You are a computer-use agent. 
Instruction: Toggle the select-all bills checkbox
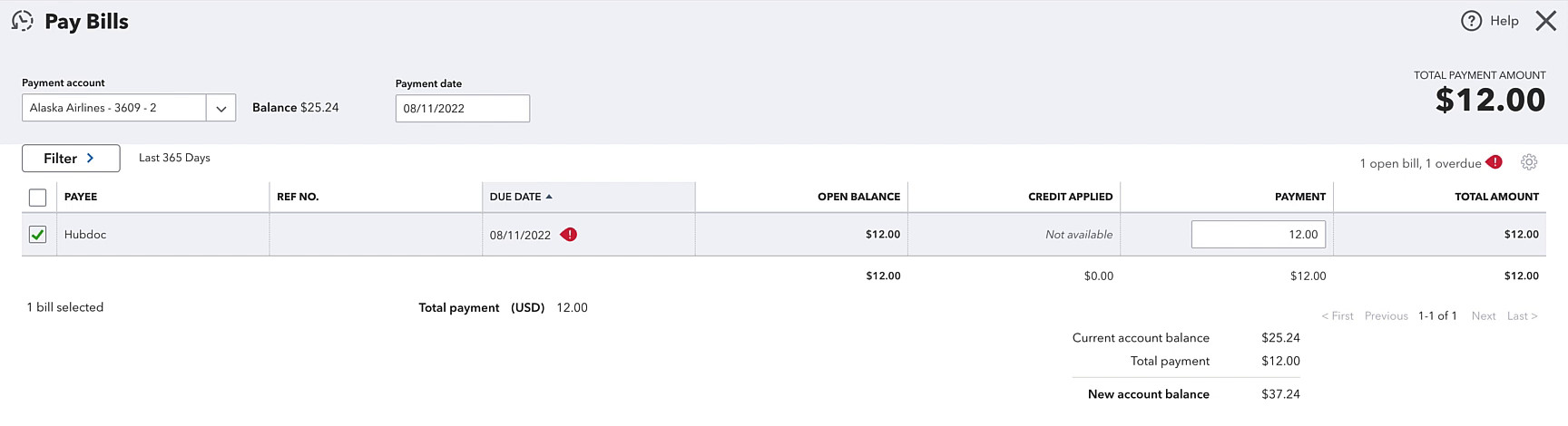point(37,197)
